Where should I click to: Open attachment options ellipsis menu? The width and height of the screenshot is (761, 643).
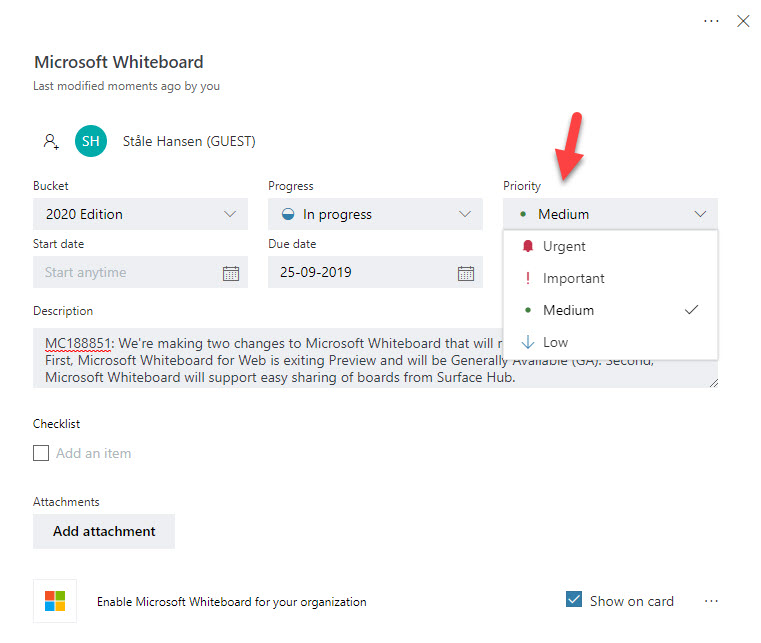click(711, 601)
